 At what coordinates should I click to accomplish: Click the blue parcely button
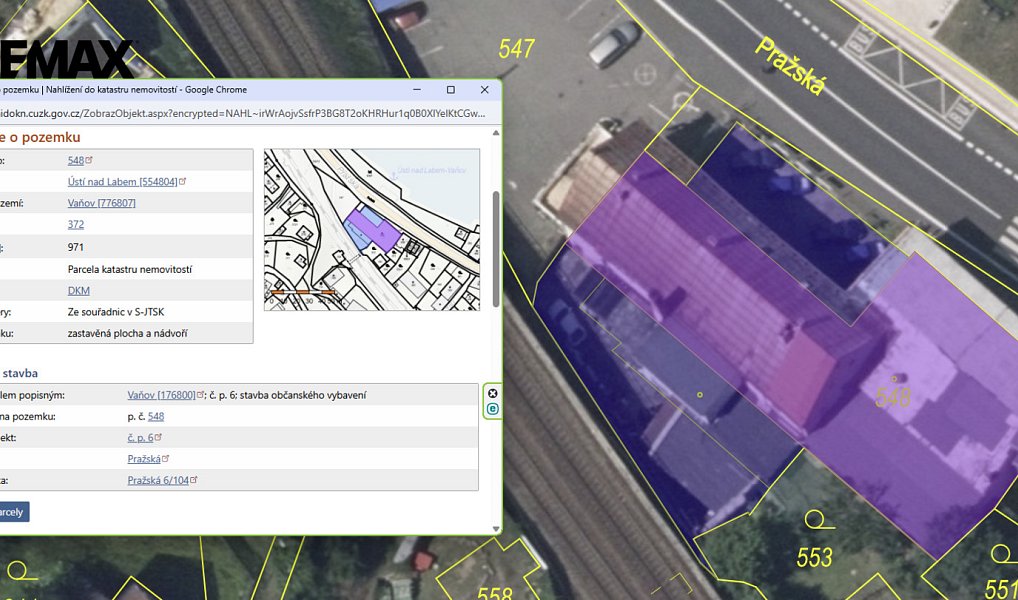tap(12, 512)
